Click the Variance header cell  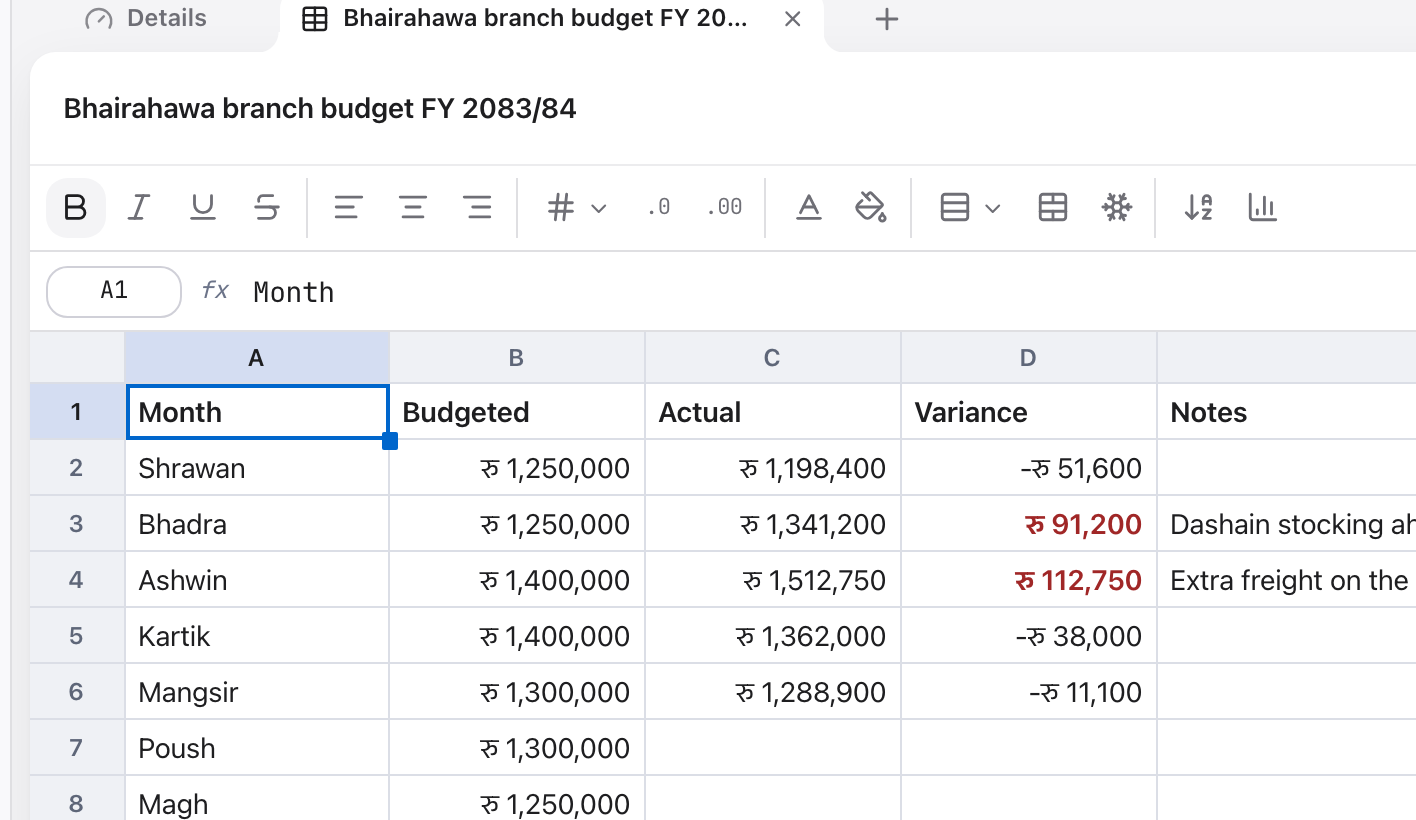point(1029,412)
